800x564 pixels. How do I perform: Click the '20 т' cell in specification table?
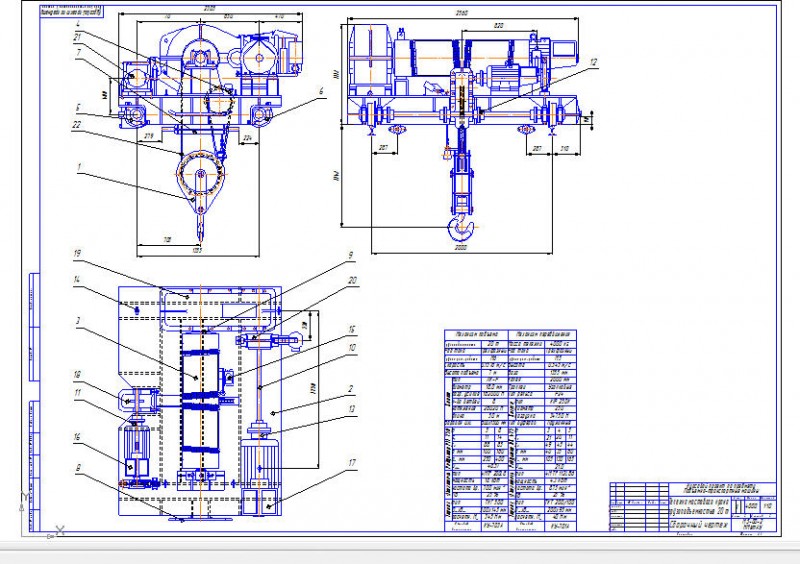pos(494,344)
